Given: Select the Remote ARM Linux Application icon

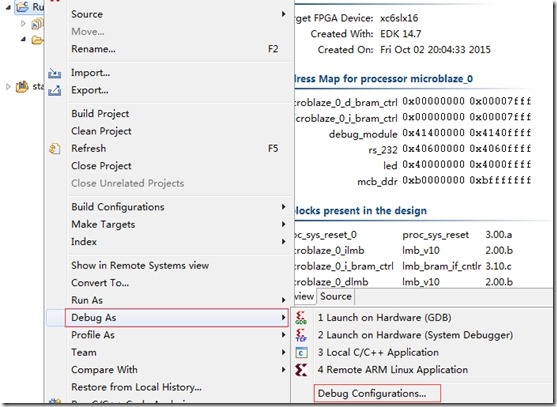Looking at the screenshot, I should pyautogui.click(x=301, y=370).
